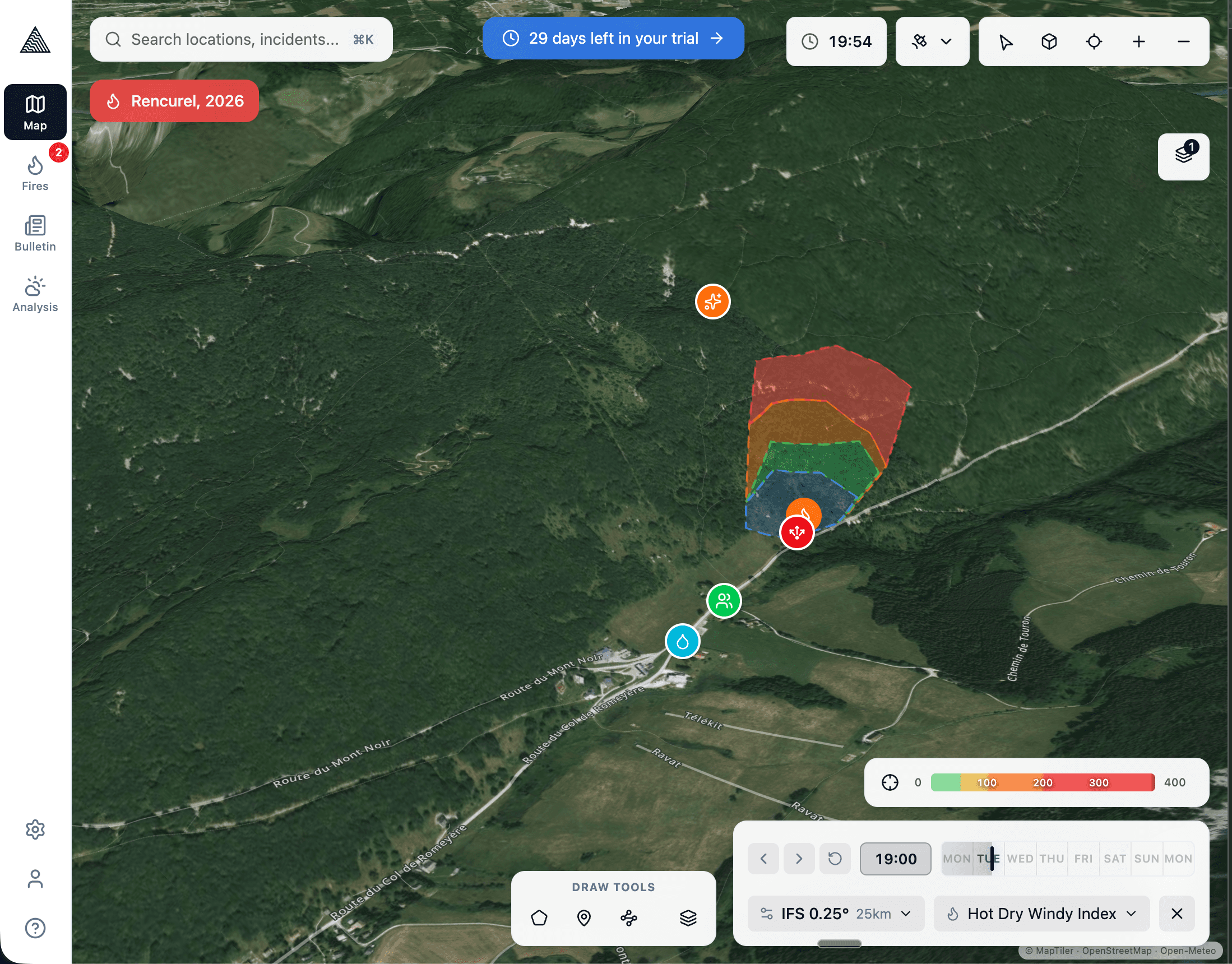Open the IFS 0.25° weather model dropdown

pos(835,914)
